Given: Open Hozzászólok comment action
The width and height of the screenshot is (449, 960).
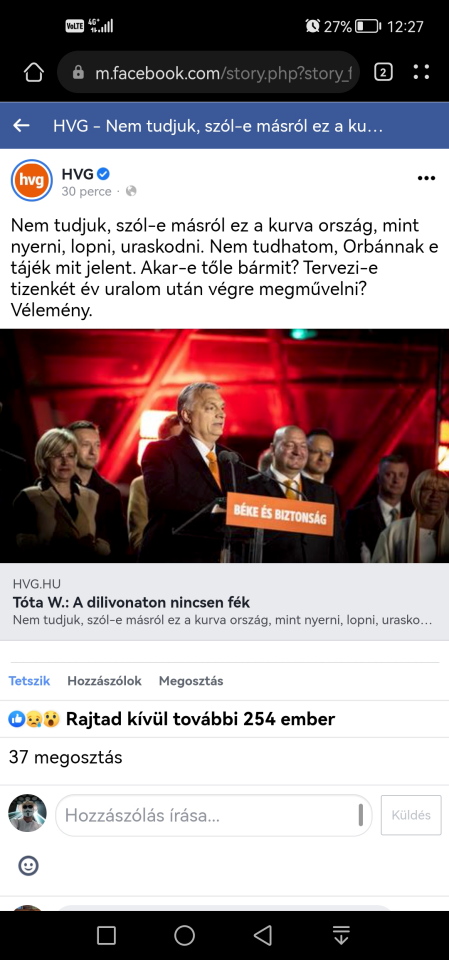Looking at the screenshot, I should [104, 681].
